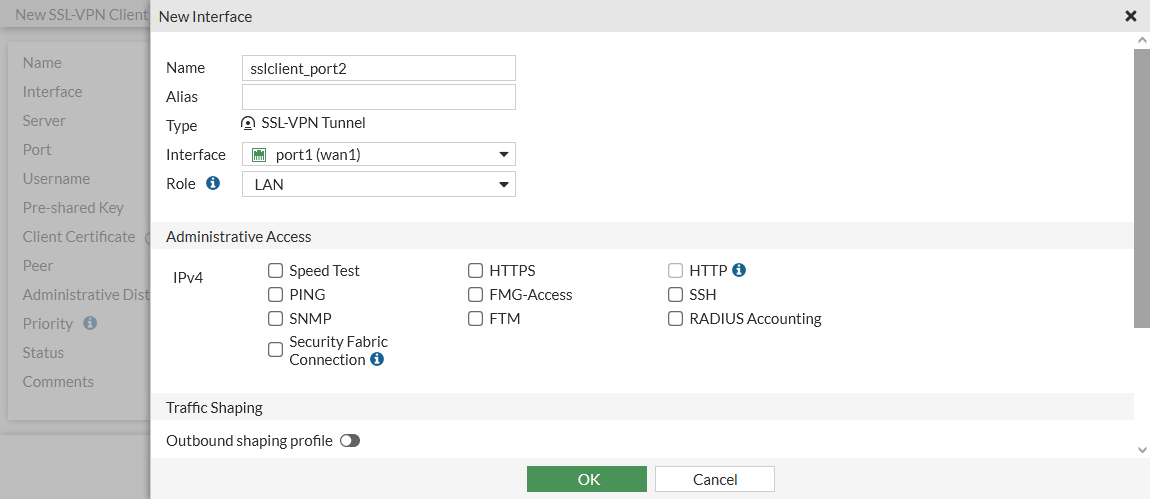
Task: Click the Alias text field
Action: (379, 97)
